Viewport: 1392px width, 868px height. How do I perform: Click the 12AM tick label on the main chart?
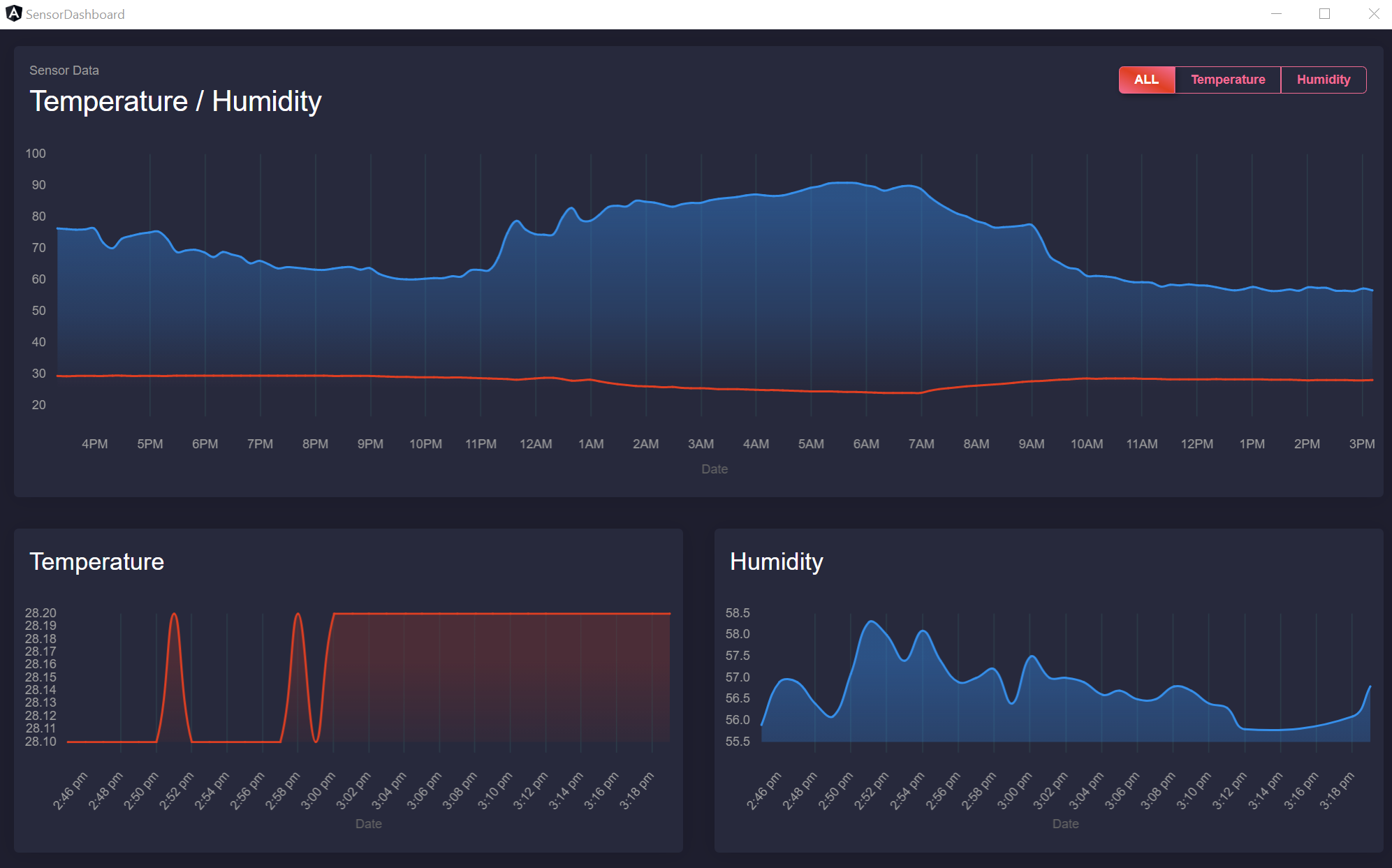coord(536,443)
